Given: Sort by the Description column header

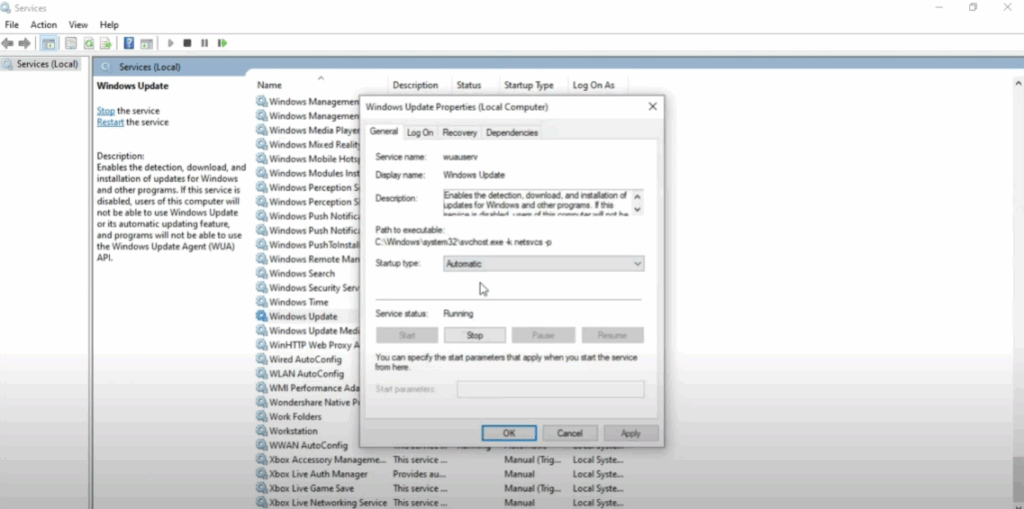Looking at the screenshot, I should [x=415, y=85].
